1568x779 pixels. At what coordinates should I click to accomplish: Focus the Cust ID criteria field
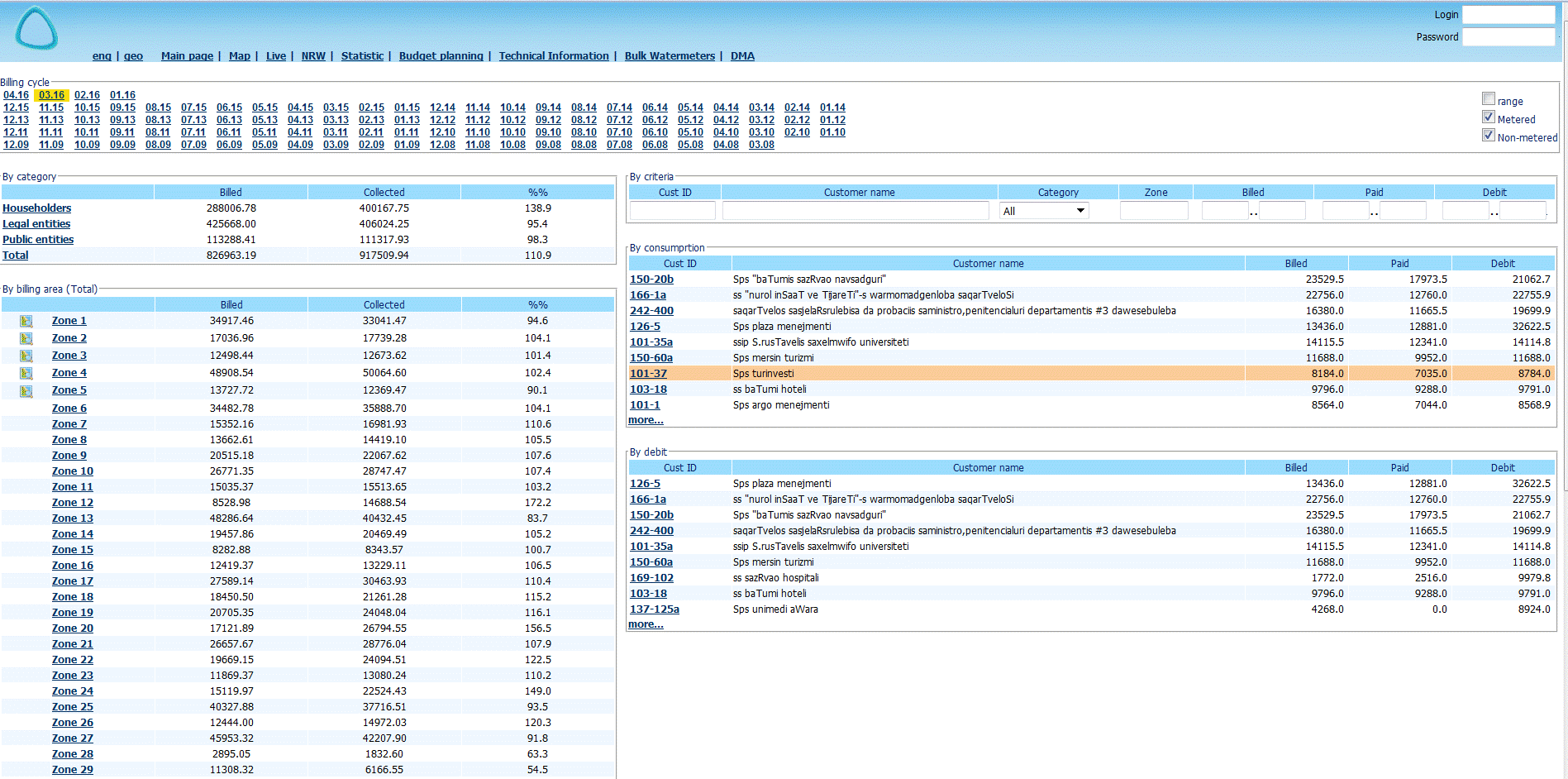[x=673, y=211]
